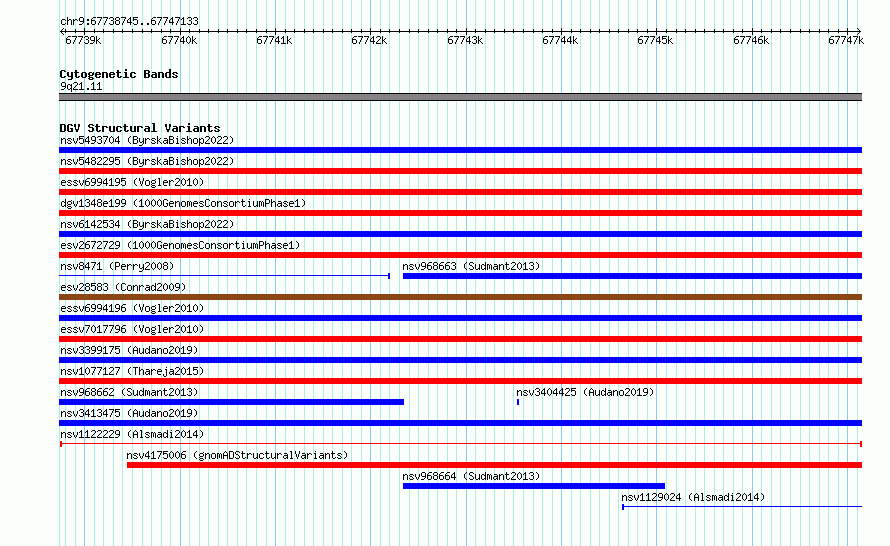
Task: Click the nsv1077127 (Thareja2015) label
Action: tap(132, 371)
